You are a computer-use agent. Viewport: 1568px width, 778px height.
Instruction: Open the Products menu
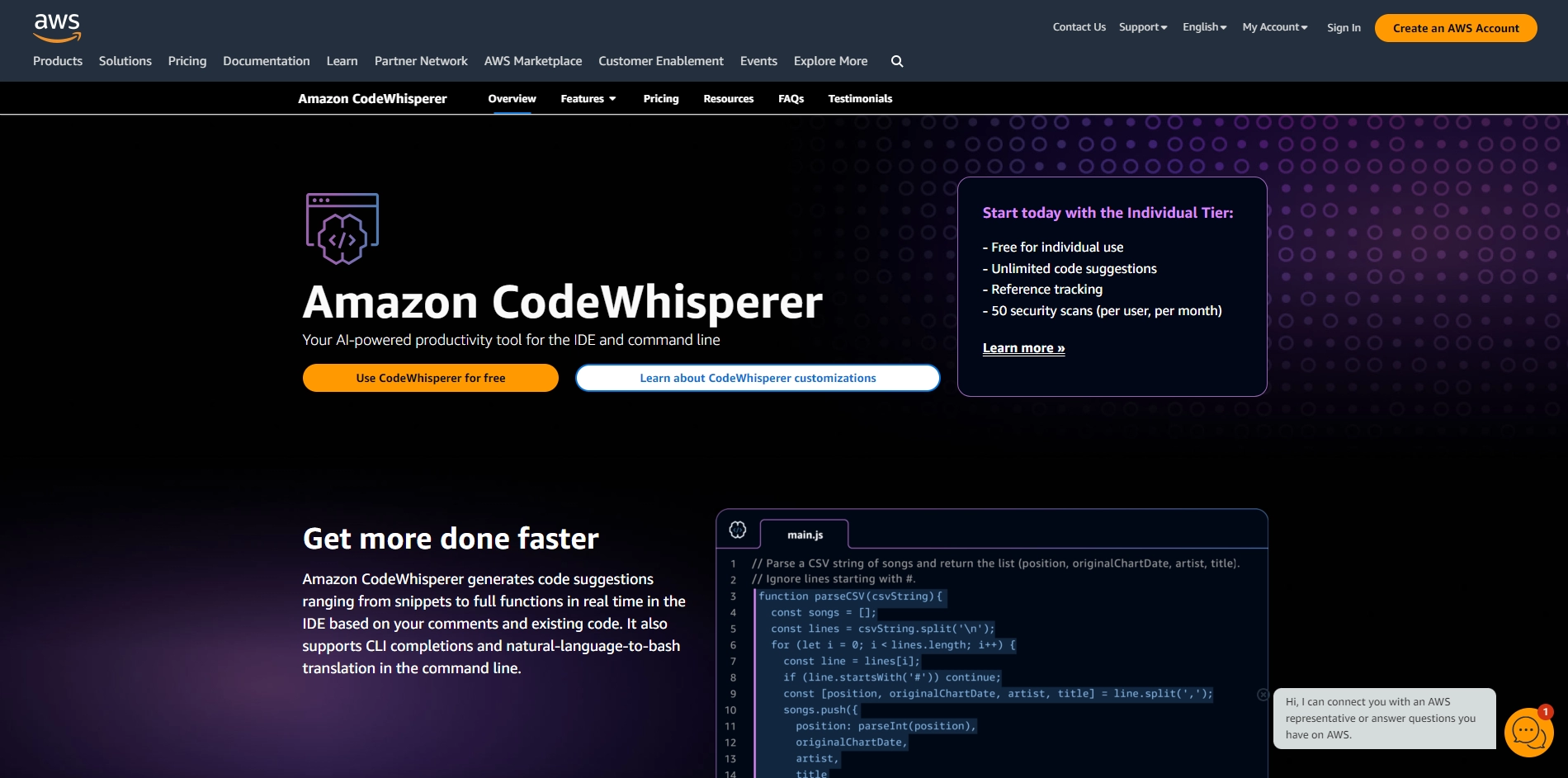[x=58, y=61]
